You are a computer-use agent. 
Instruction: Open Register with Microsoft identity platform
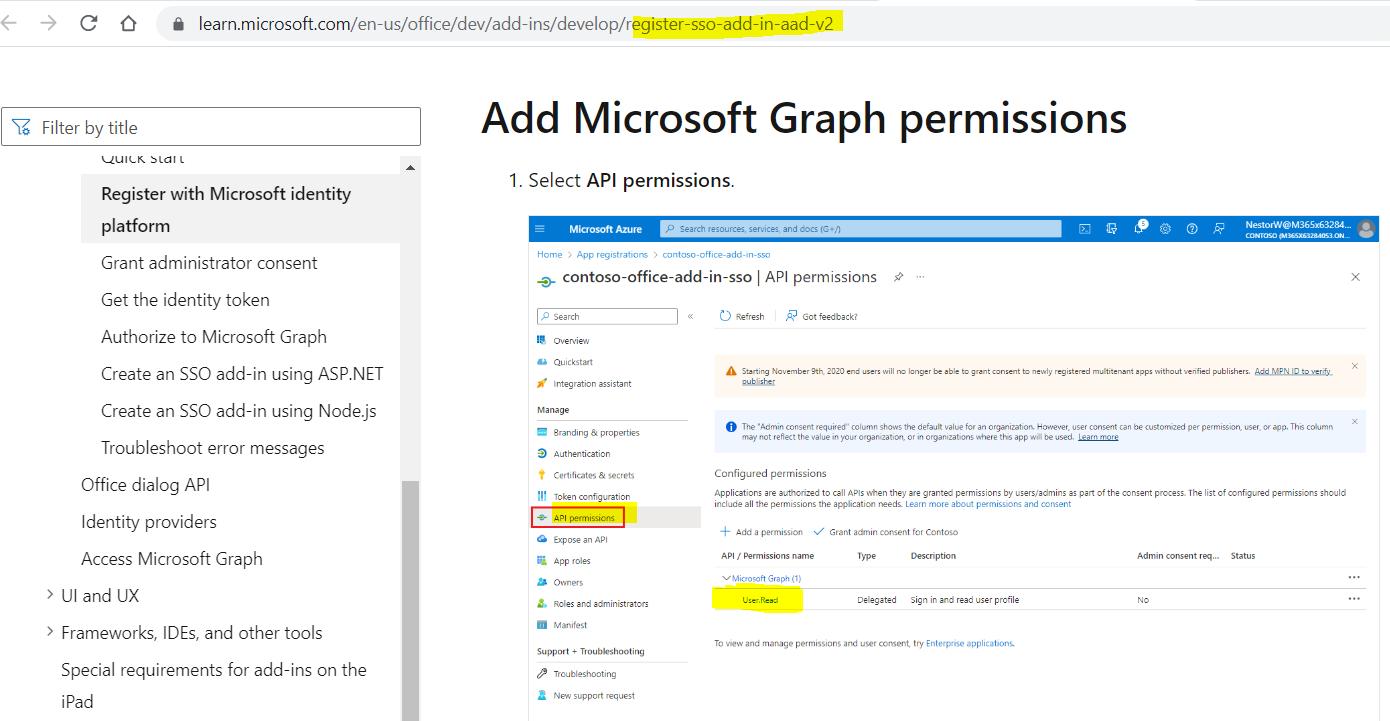pyautogui.click(x=240, y=209)
